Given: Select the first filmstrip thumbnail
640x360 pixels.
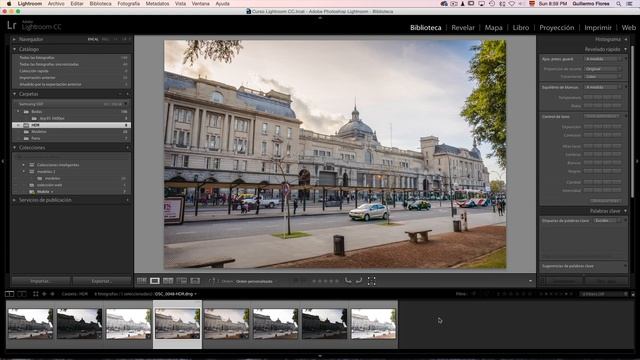Looking at the screenshot, I should pyautogui.click(x=31, y=324).
